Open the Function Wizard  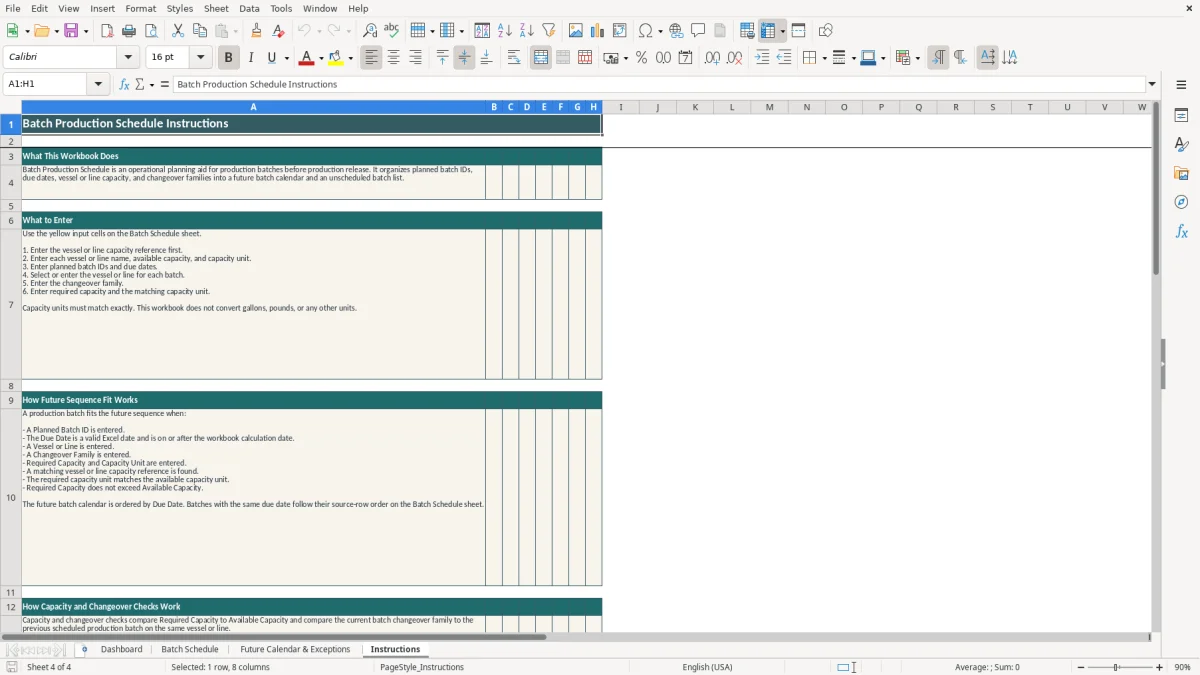(125, 84)
